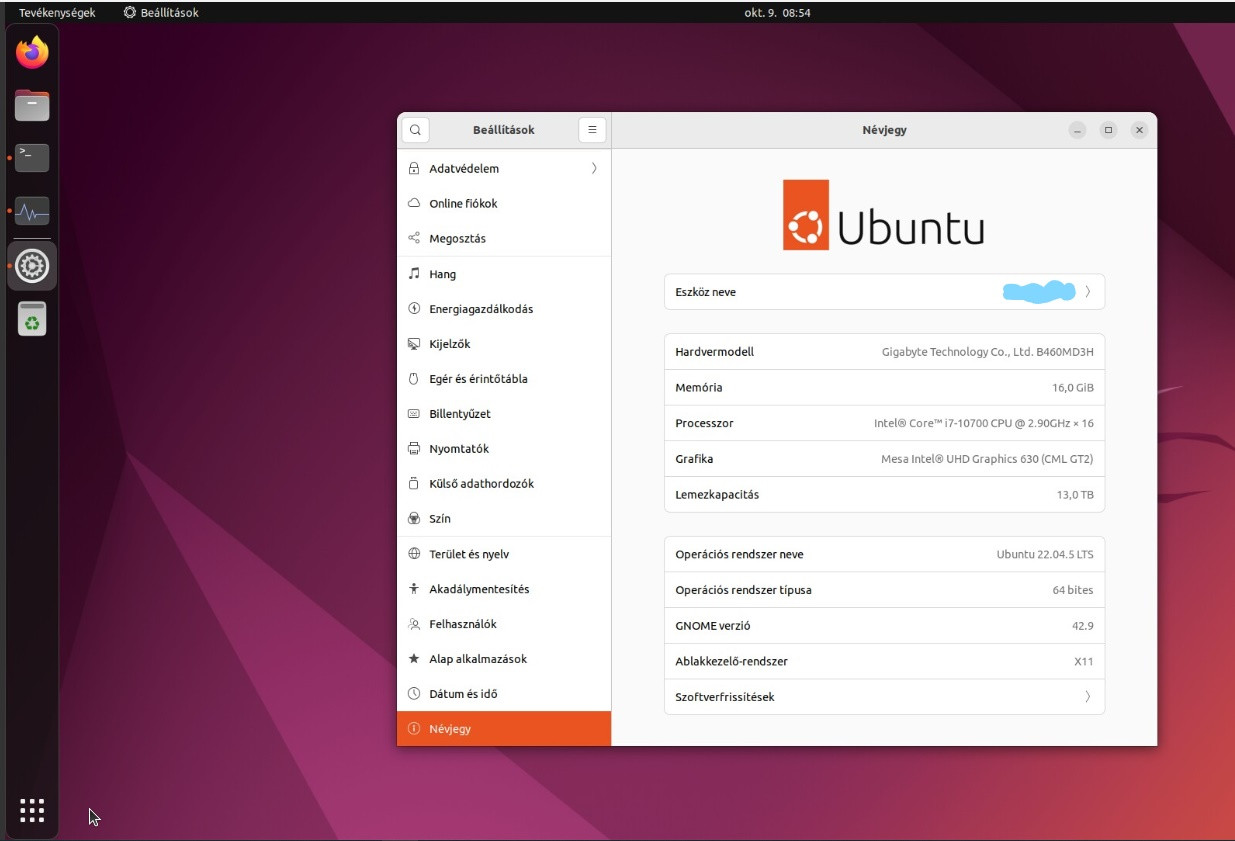Click the Ablakkezelő-rendszer X11 value
The image size is (1235, 841).
click(x=1084, y=661)
